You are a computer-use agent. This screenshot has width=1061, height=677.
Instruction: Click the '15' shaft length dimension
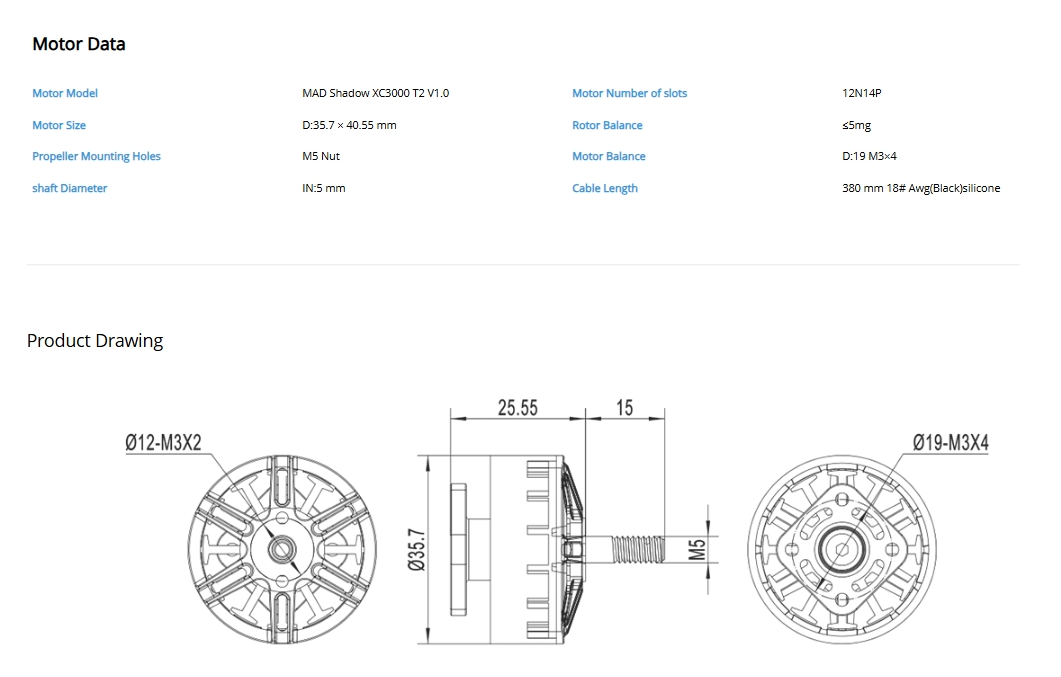tap(625, 408)
